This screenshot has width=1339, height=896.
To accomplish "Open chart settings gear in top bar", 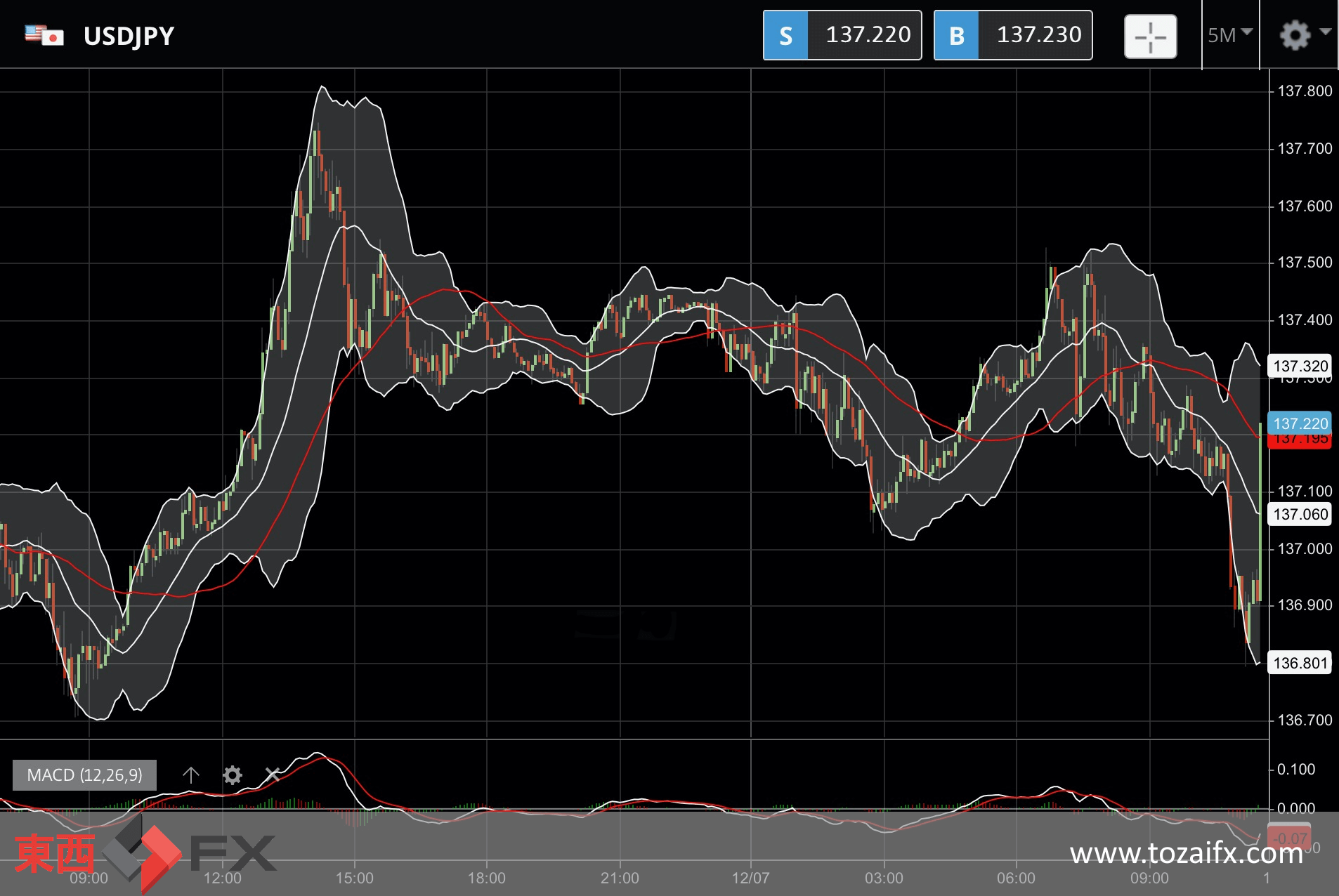I will (1294, 35).
